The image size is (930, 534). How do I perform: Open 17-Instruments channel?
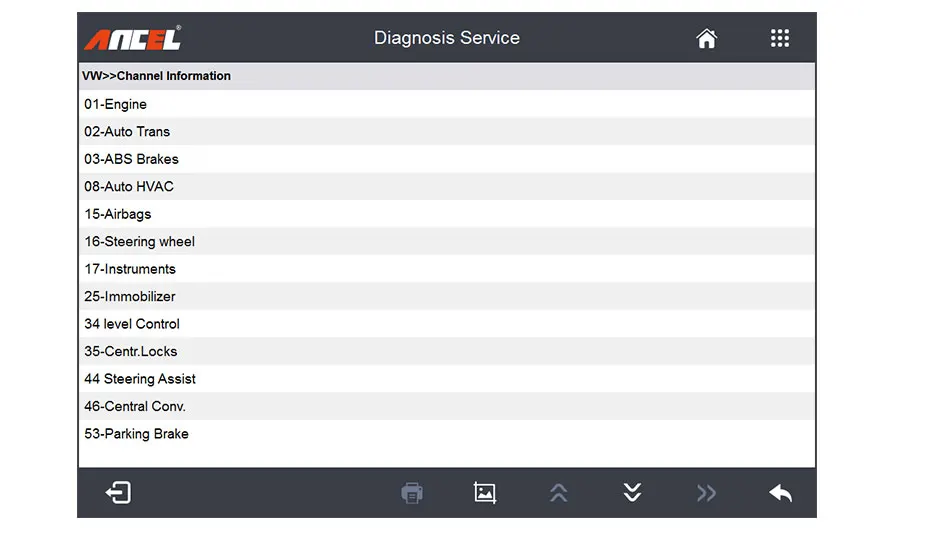pyautogui.click(x=130, y=269)
